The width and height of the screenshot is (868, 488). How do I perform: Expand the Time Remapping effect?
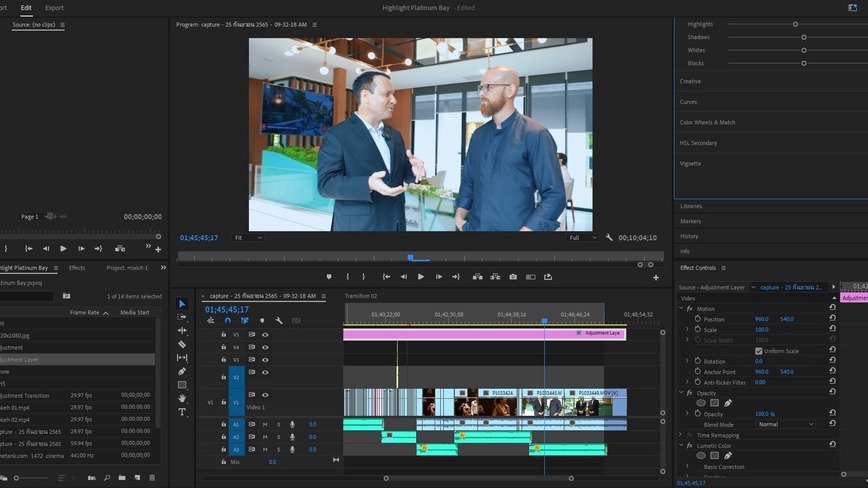click(x=681, y=435)
